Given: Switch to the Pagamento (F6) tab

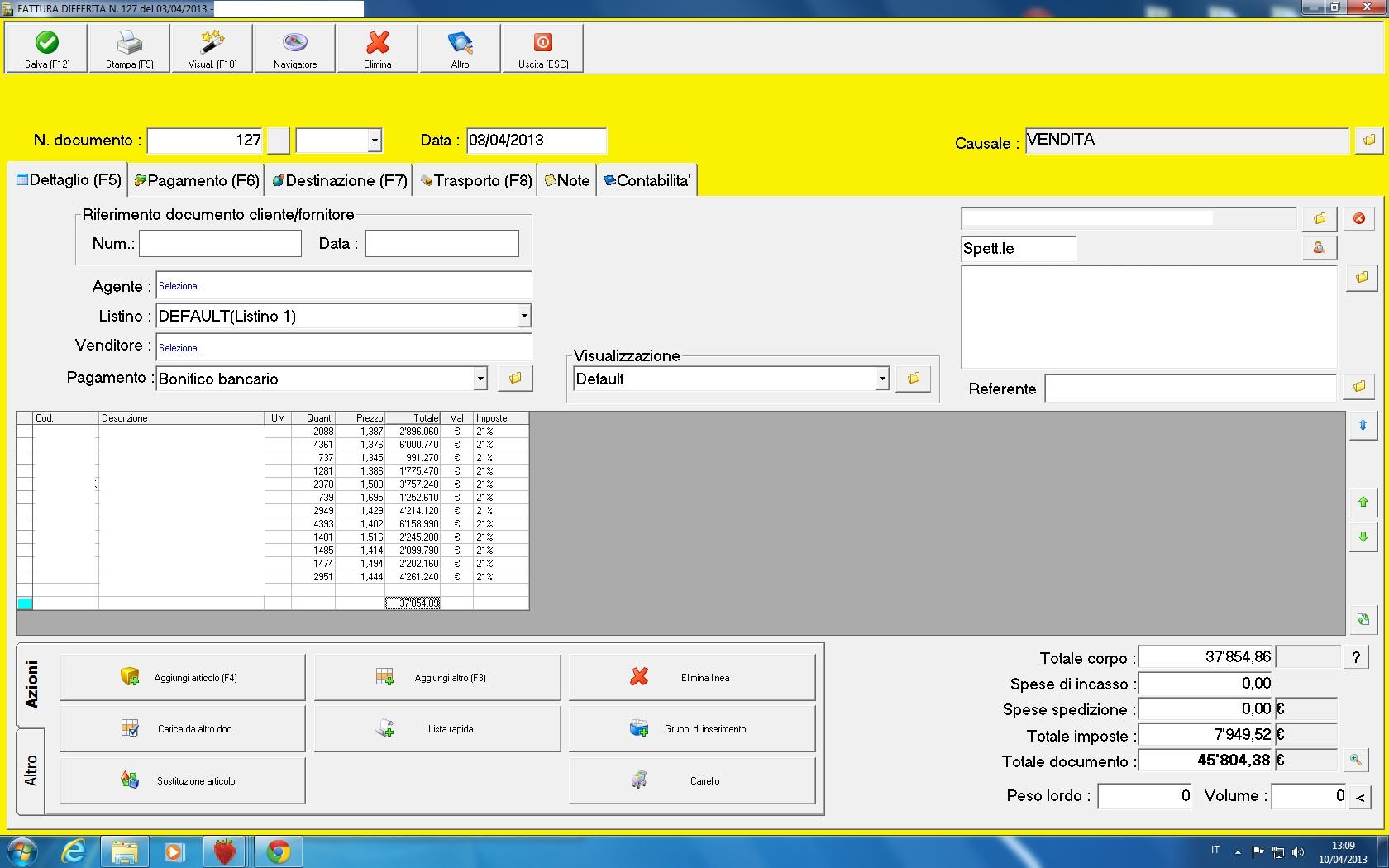Looking at the screenshot, I should point(197,180).
